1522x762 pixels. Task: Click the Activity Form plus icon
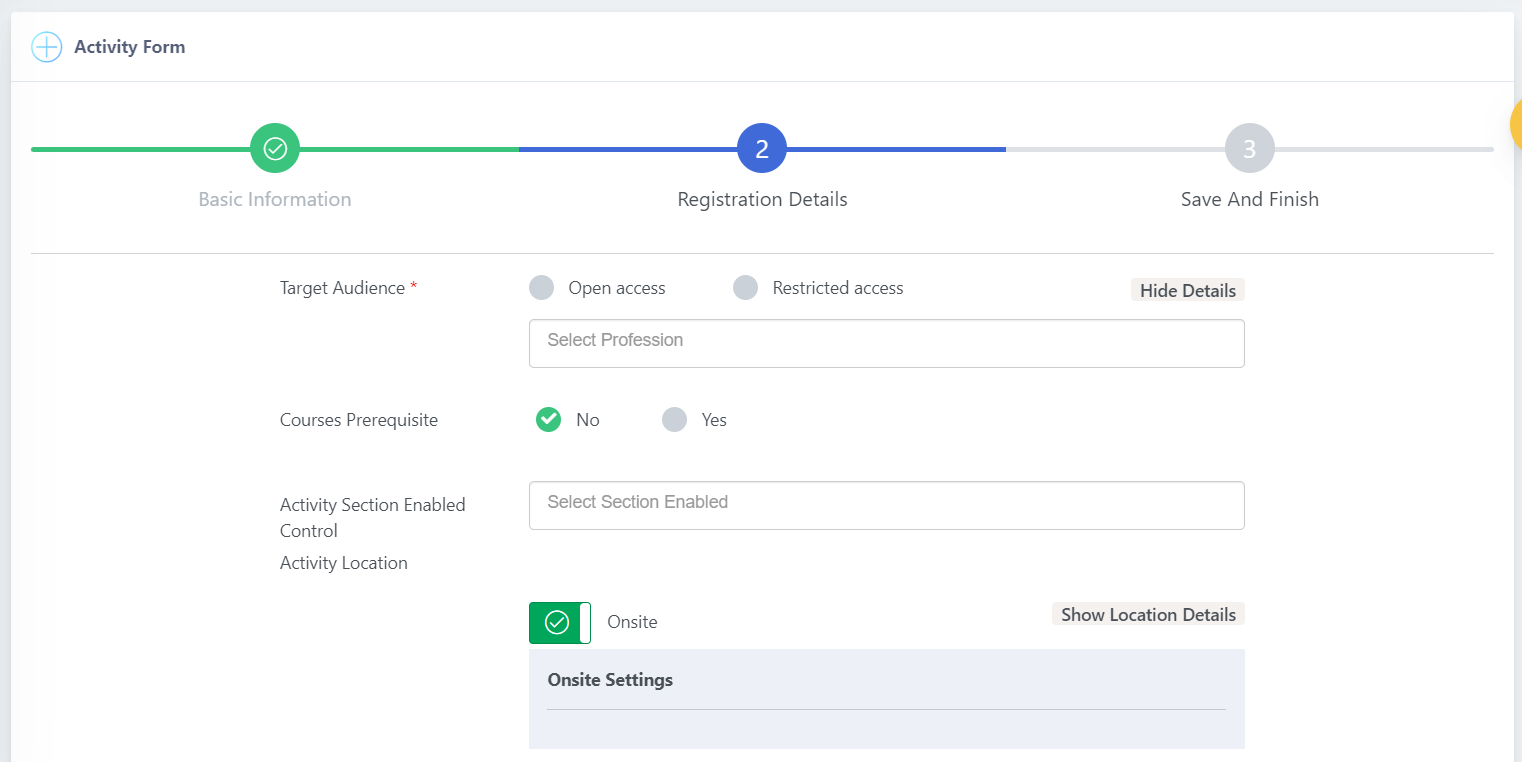pos(47,47)
